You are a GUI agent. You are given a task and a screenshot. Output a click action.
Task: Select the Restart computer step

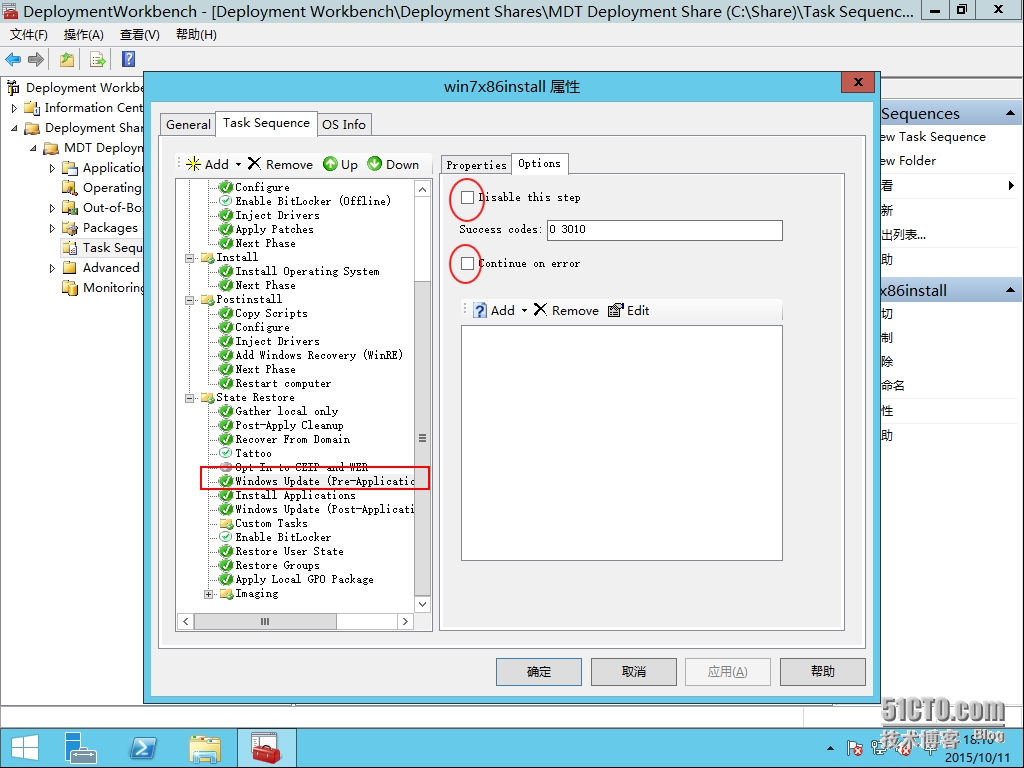[x=282, y=383]
